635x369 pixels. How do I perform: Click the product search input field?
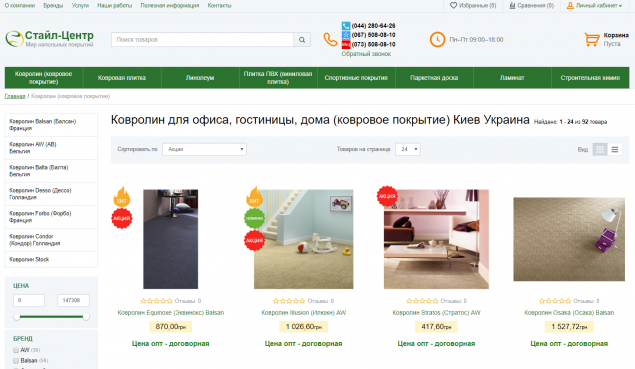[x=202, y=40]
